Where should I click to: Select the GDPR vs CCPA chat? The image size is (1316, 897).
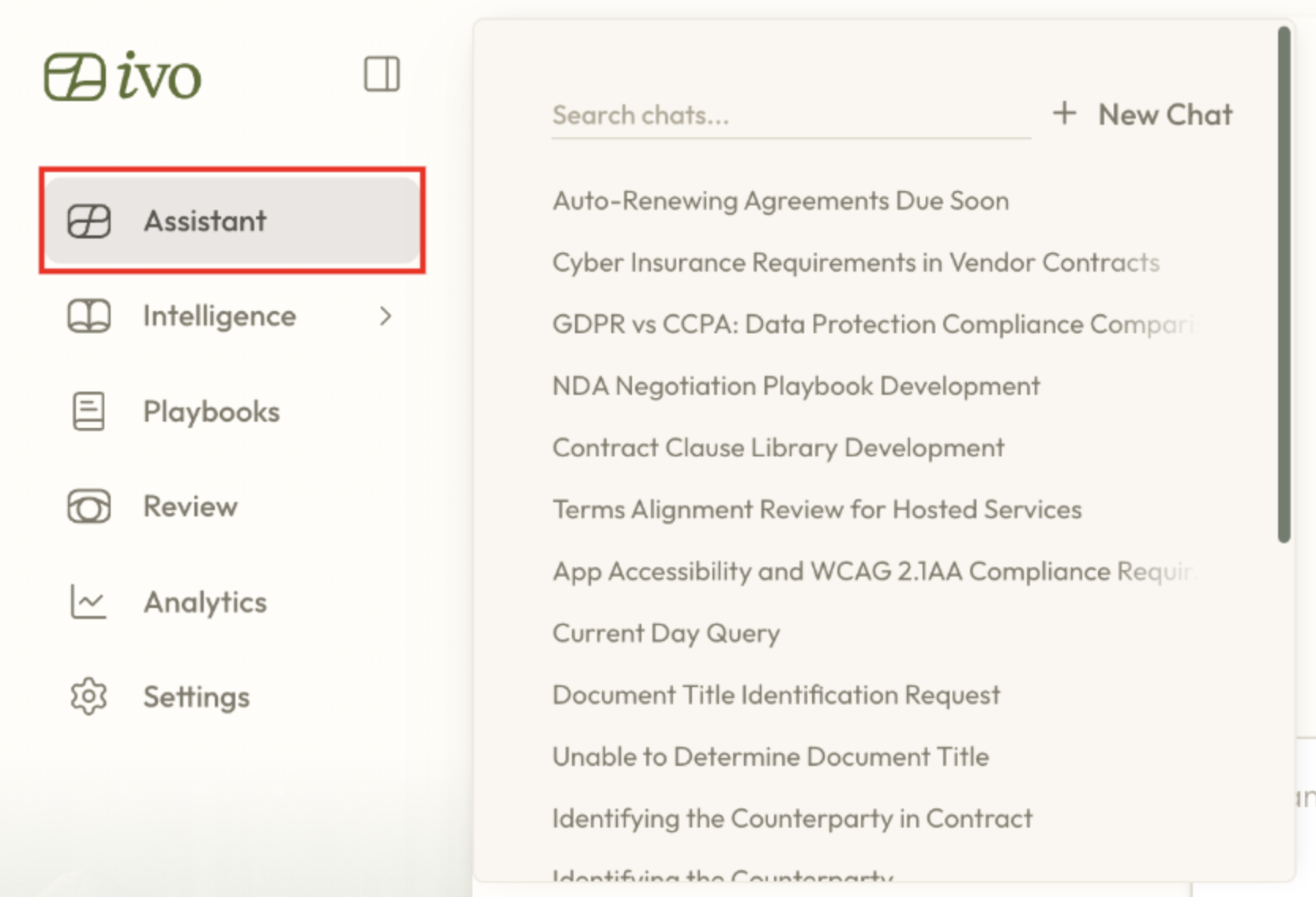(x=873, y=325)
